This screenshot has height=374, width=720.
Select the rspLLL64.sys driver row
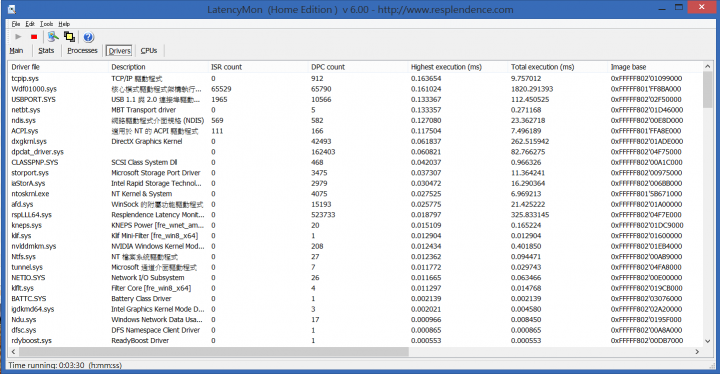click(355, 215)
